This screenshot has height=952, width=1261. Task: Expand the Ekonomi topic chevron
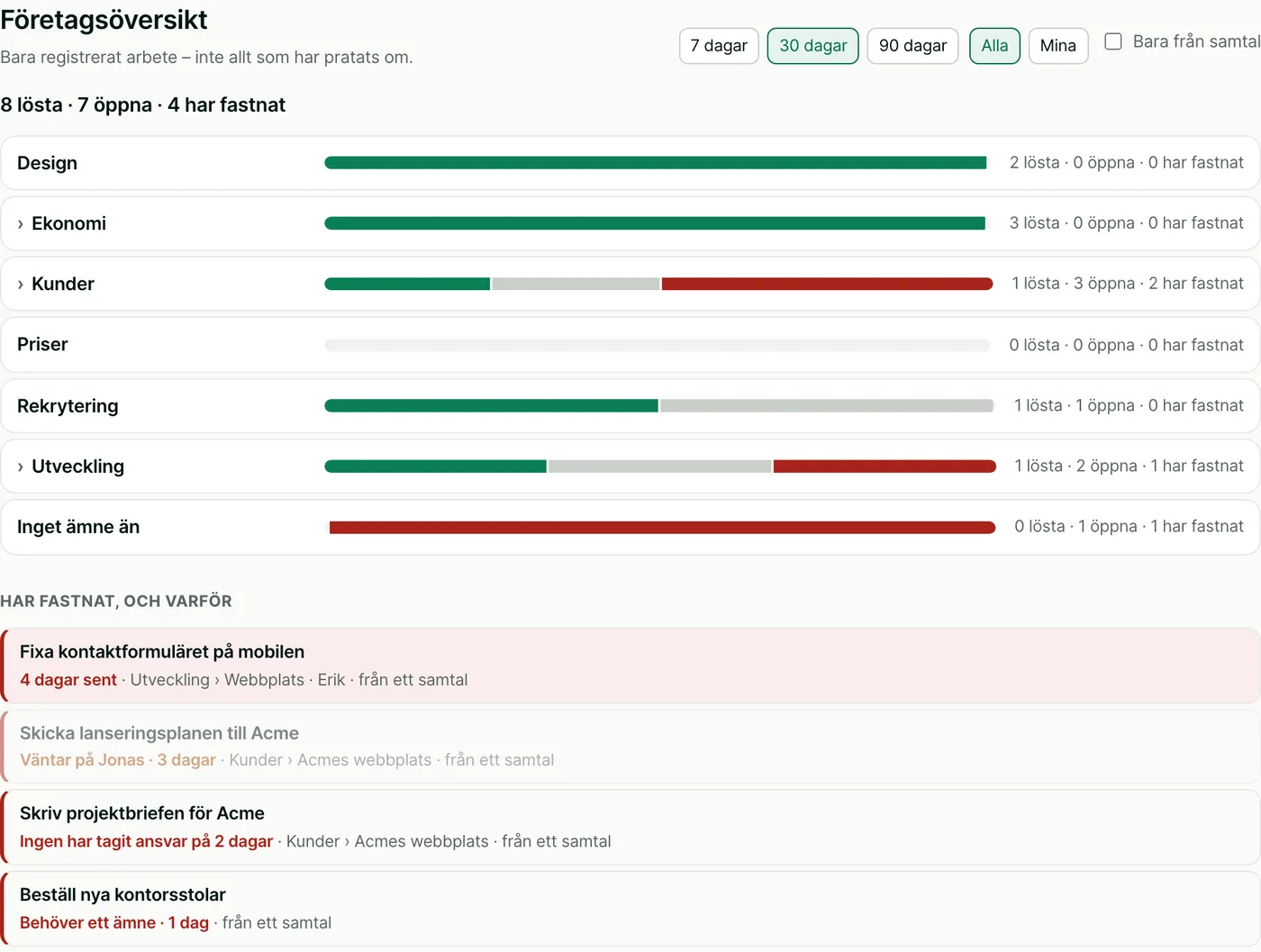click(x=21, y=224)
